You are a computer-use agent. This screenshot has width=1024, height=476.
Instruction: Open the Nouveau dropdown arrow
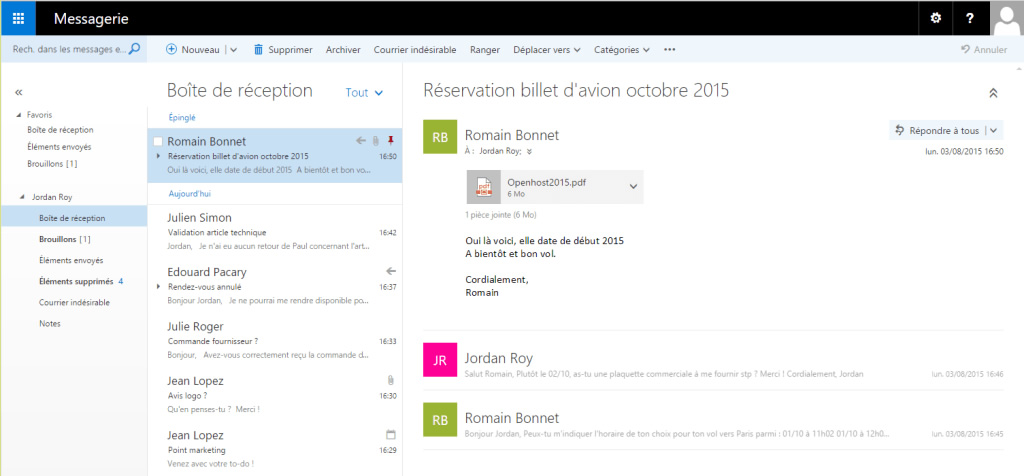pos(234,50)
